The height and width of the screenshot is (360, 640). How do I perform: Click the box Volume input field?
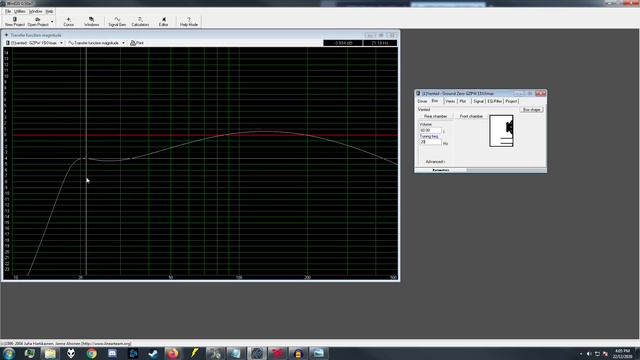[430, 130]
